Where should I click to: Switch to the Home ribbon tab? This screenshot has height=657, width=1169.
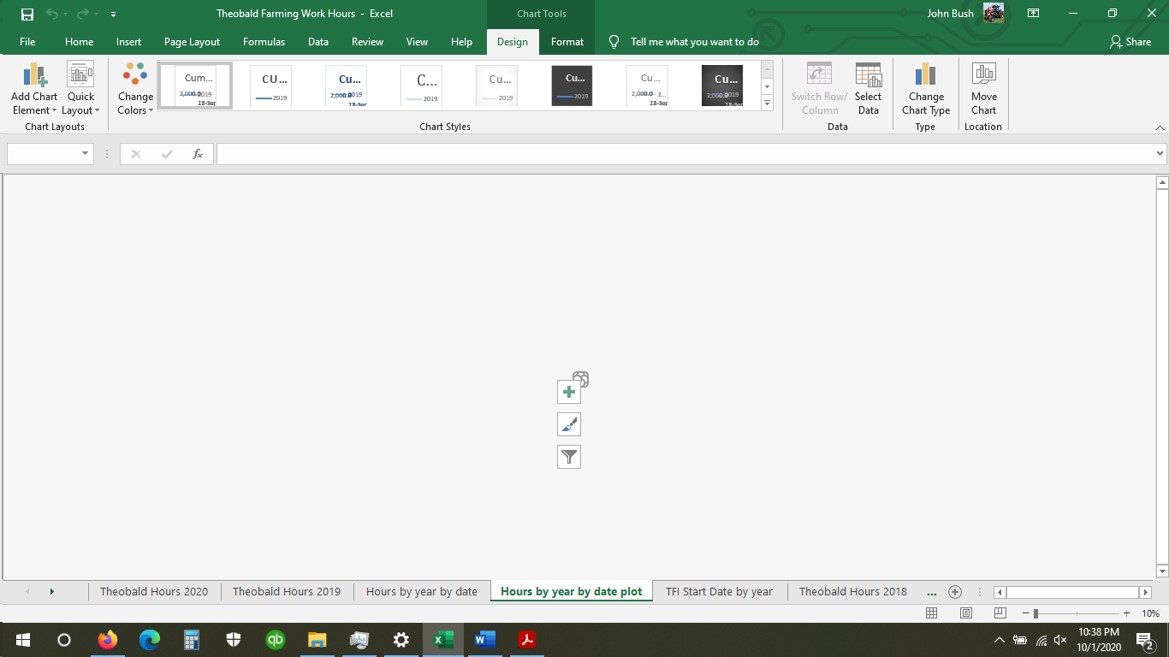pyautogui.click(x=79, y=42)
